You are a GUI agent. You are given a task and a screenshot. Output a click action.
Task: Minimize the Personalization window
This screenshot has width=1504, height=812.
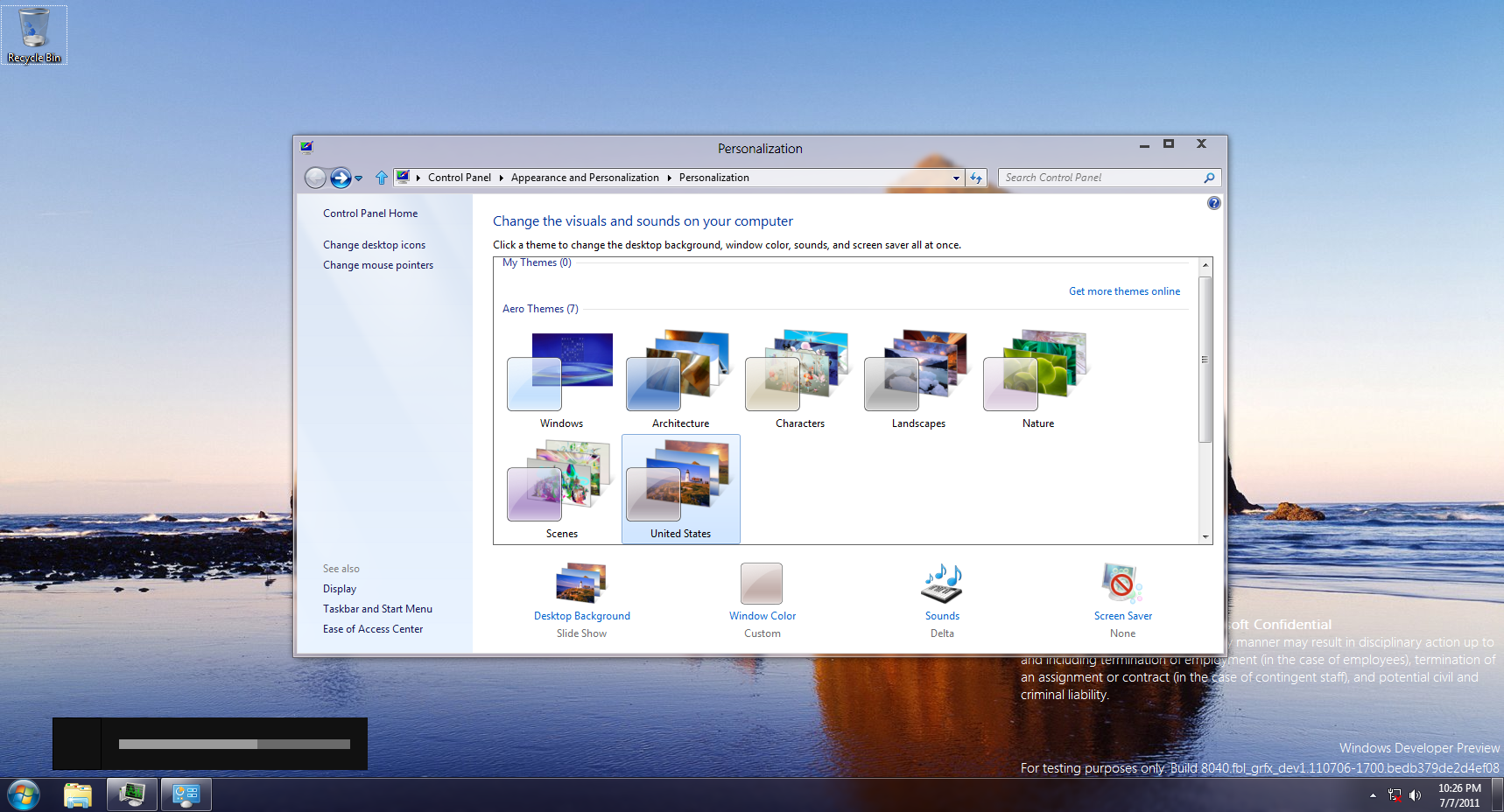point(1144,144)
